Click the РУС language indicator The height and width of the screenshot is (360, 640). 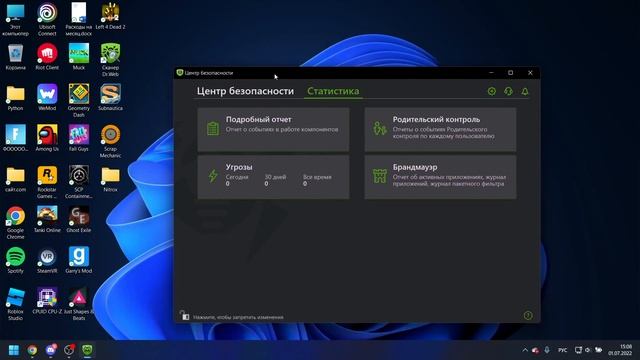pos(562,350)
